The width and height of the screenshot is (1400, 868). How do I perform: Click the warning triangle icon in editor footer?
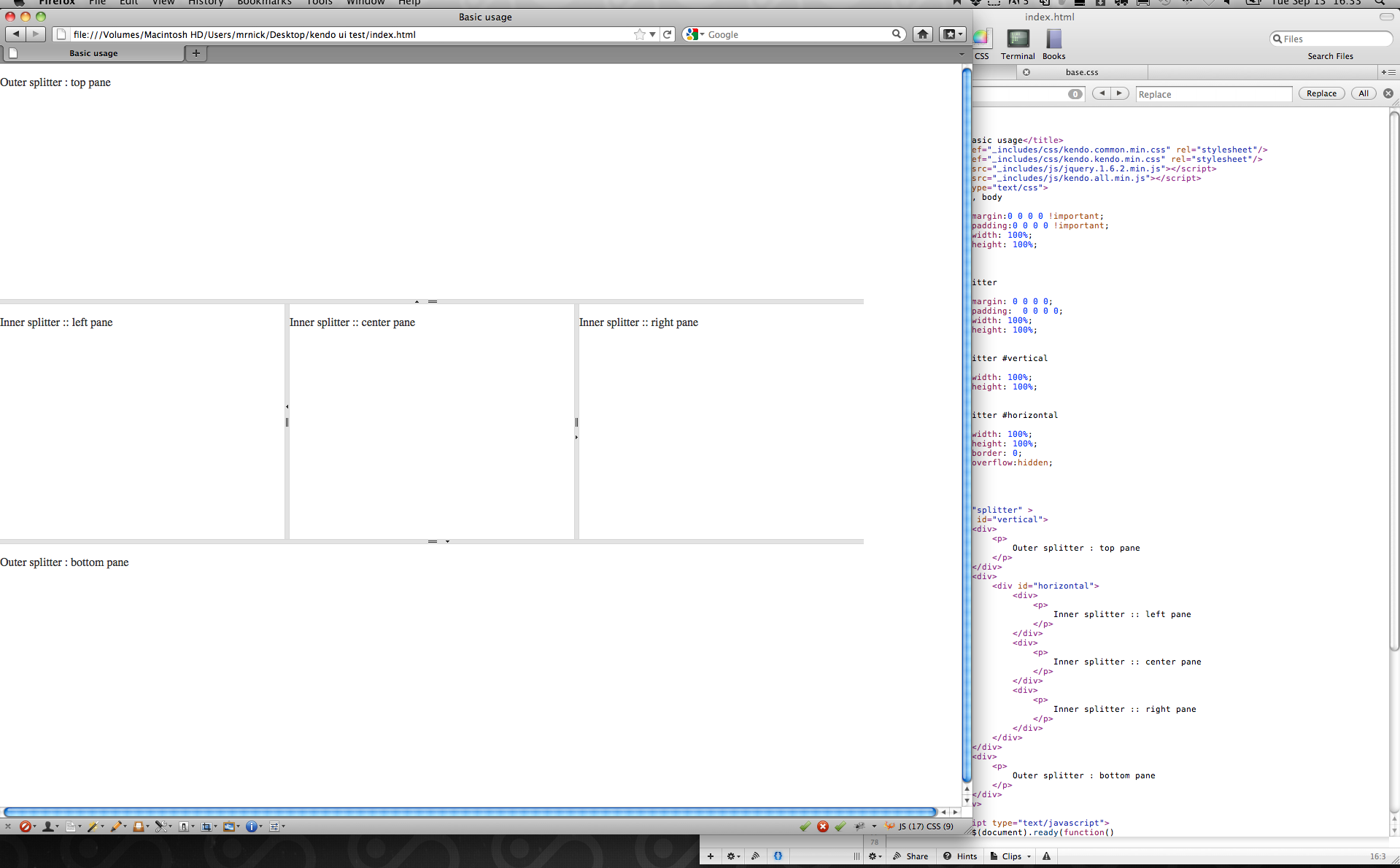coord(1046,856)
